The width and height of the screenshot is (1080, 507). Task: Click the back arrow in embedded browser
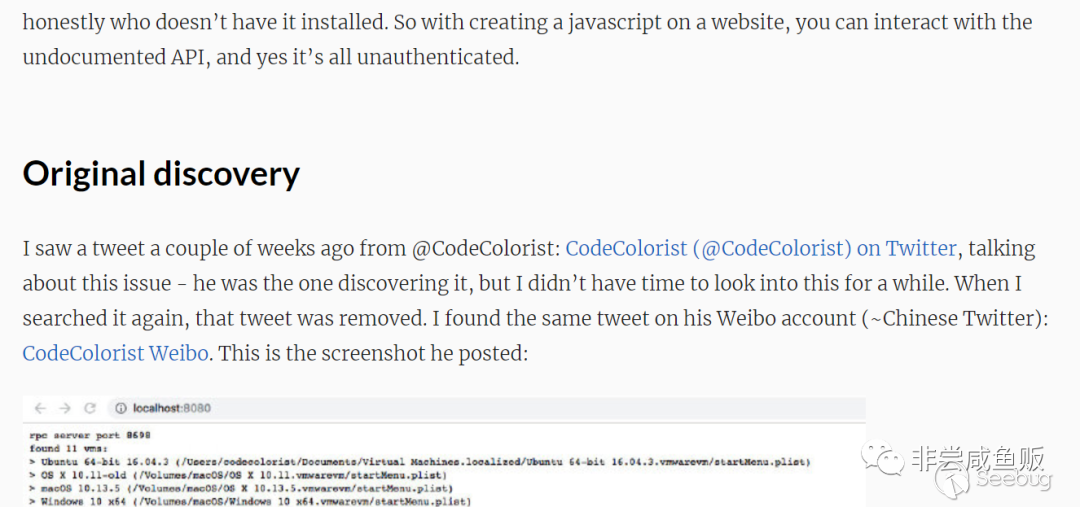pyautogui.click(x=41, y=408)
